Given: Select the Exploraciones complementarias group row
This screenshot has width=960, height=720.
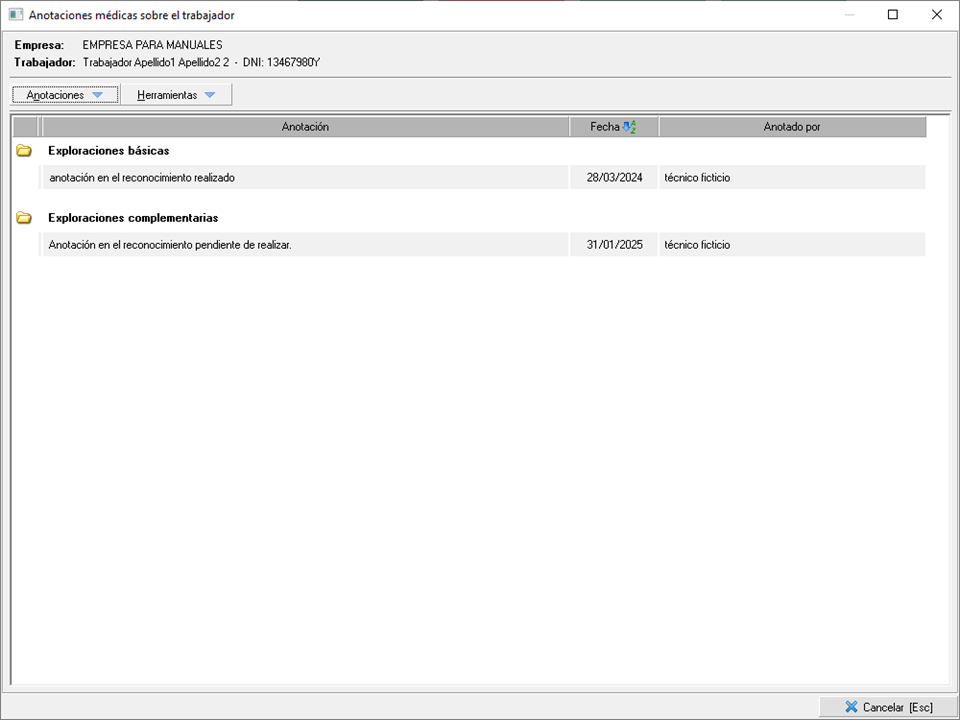Looking at the screenshot, I should [470, 218].
